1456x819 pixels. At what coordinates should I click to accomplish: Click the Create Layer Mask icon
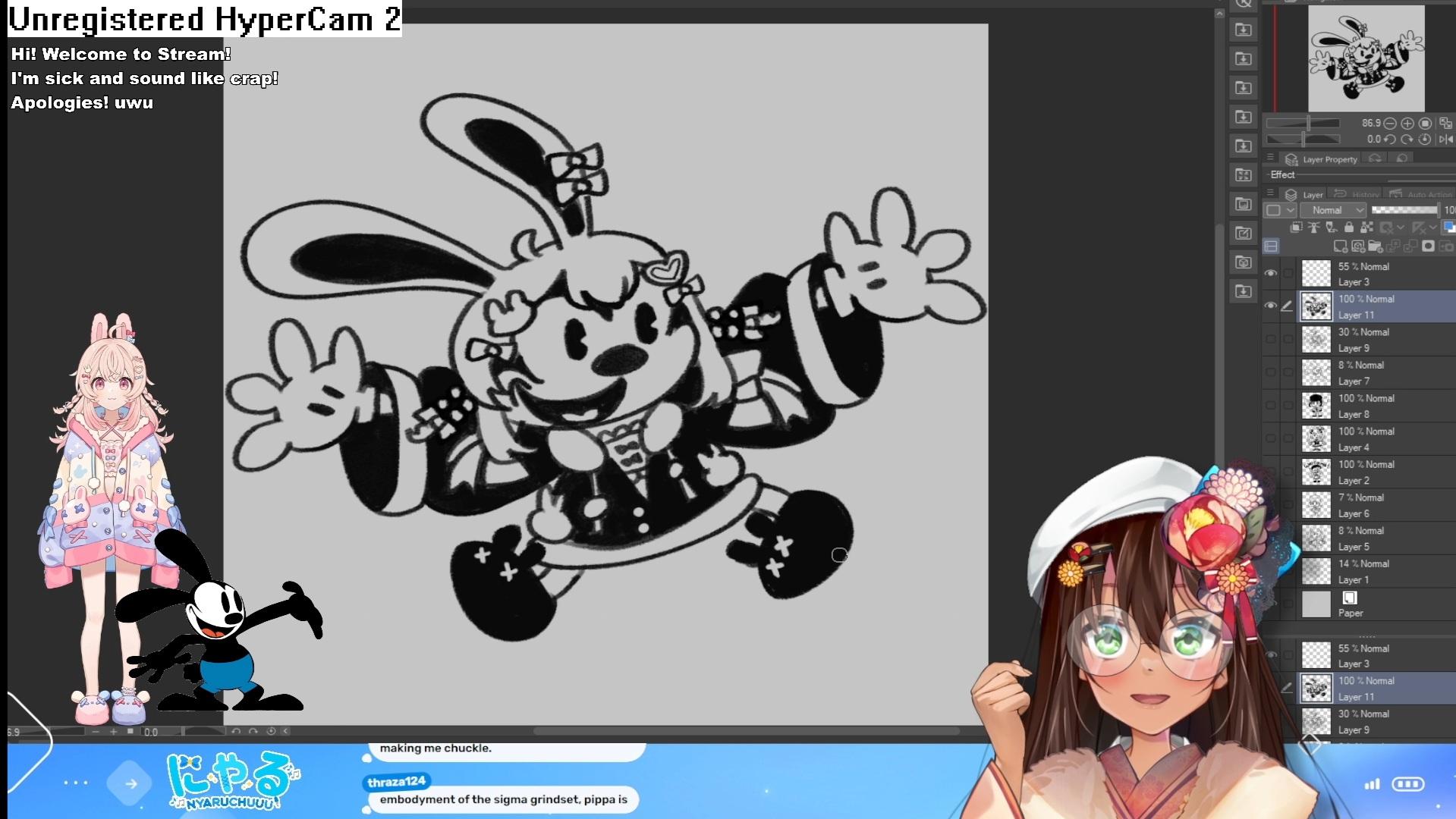pos(1428,246)
